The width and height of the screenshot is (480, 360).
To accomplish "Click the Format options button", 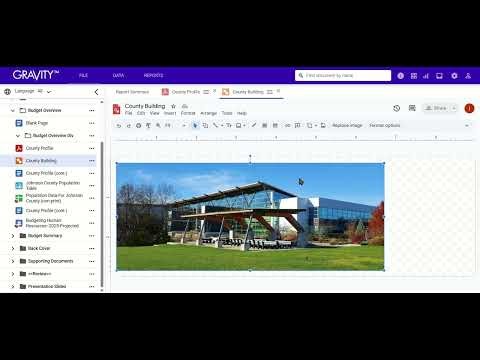I will pos(385,126).
